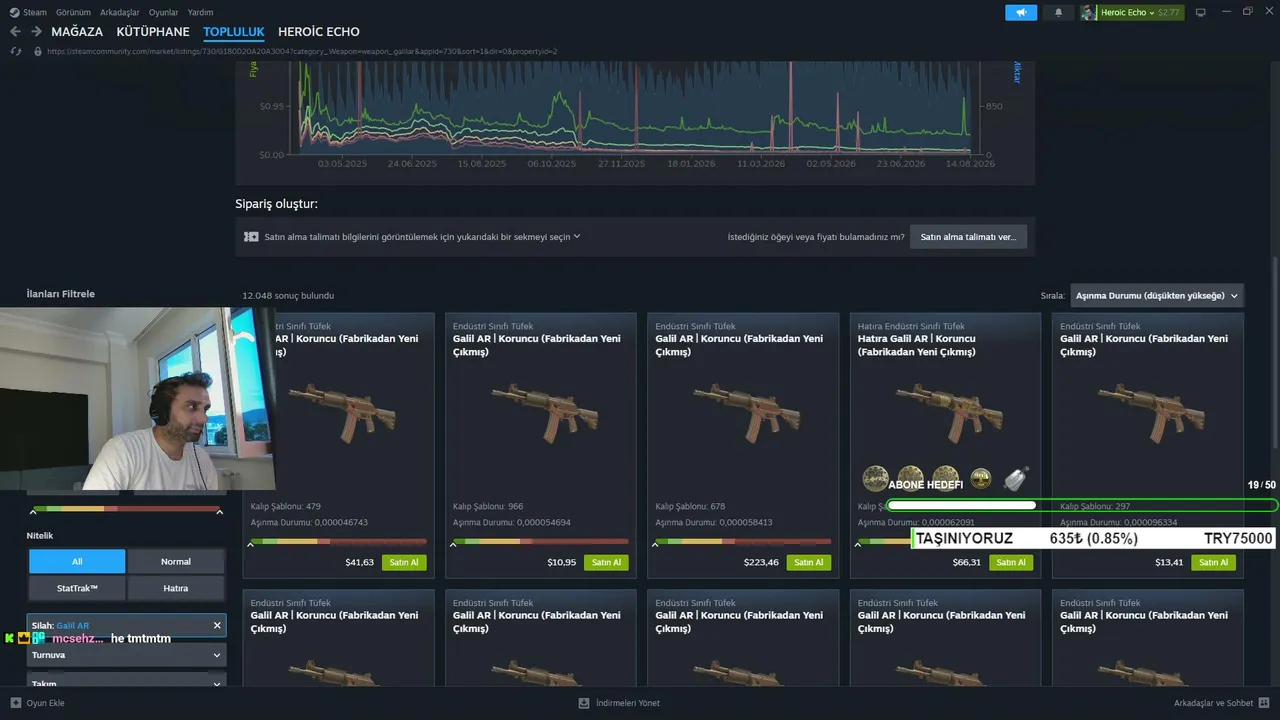1280x720 pixels.
Task: Click wear bar of the $223,46 listing
Action: pyautogui.click(x=743, y=541)
